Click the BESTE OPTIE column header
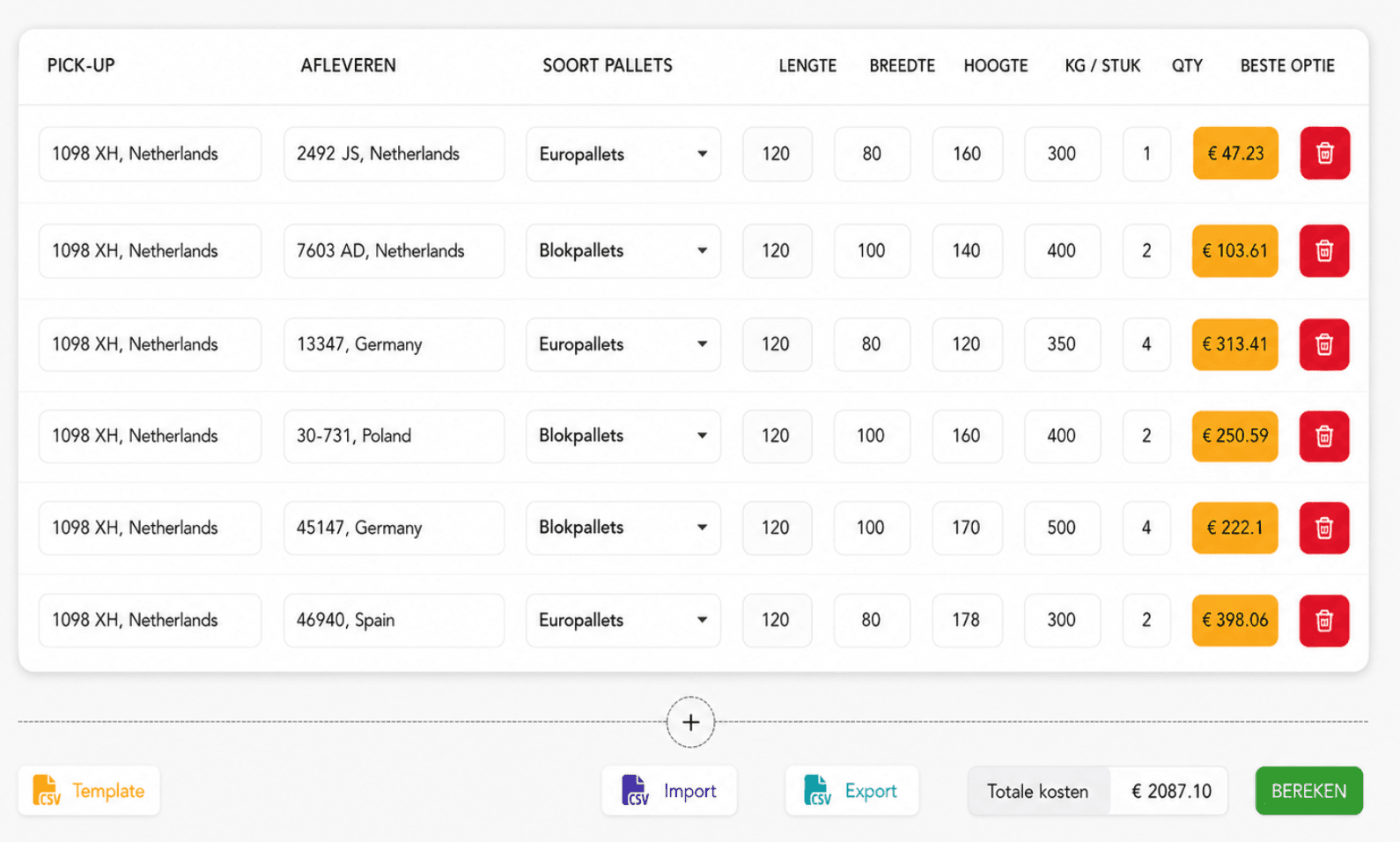1400x842 pixels. 1287,65
